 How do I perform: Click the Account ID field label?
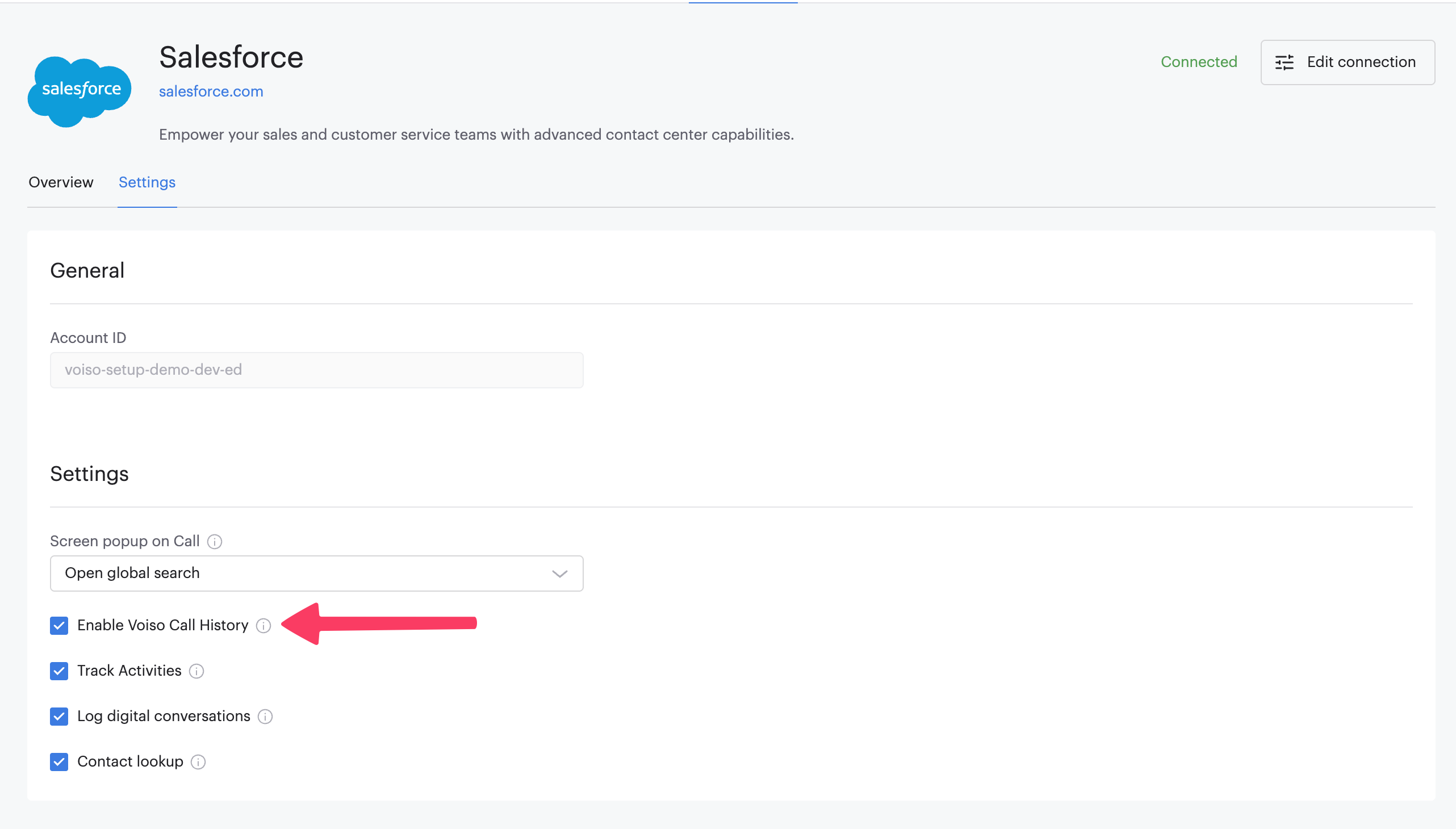tap(88, 338)
